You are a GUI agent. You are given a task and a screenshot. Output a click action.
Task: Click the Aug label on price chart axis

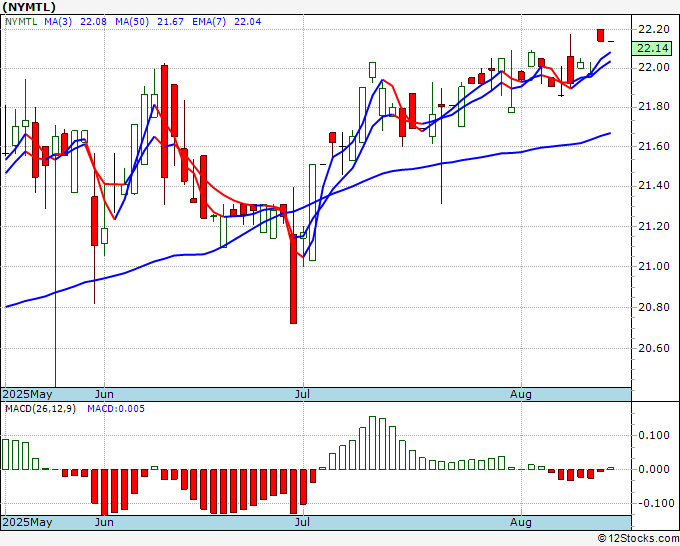520,394
